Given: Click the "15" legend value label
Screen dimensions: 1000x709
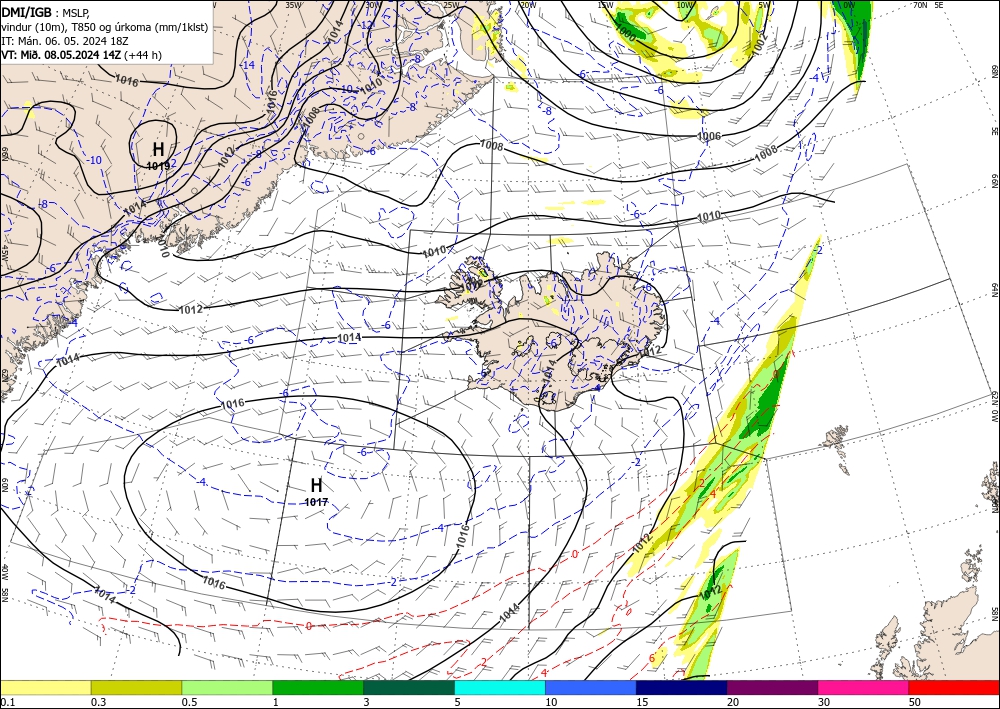Looking at the screenshot, I should (x=642, y=702).
